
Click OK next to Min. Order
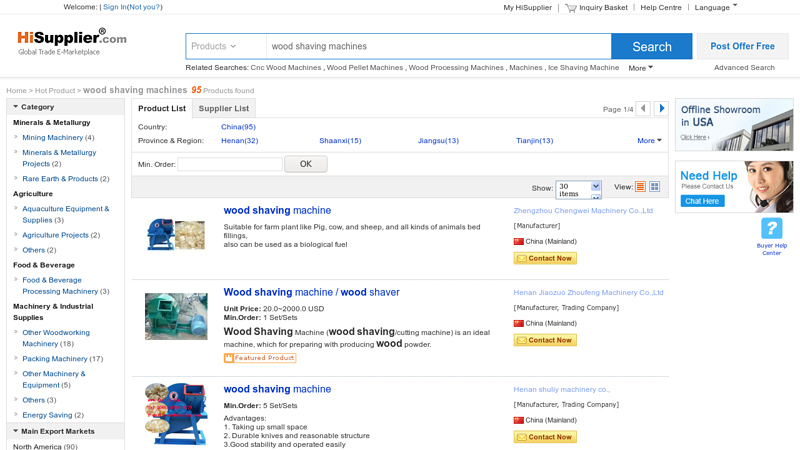pyautogui.click(x=306, y=164)
